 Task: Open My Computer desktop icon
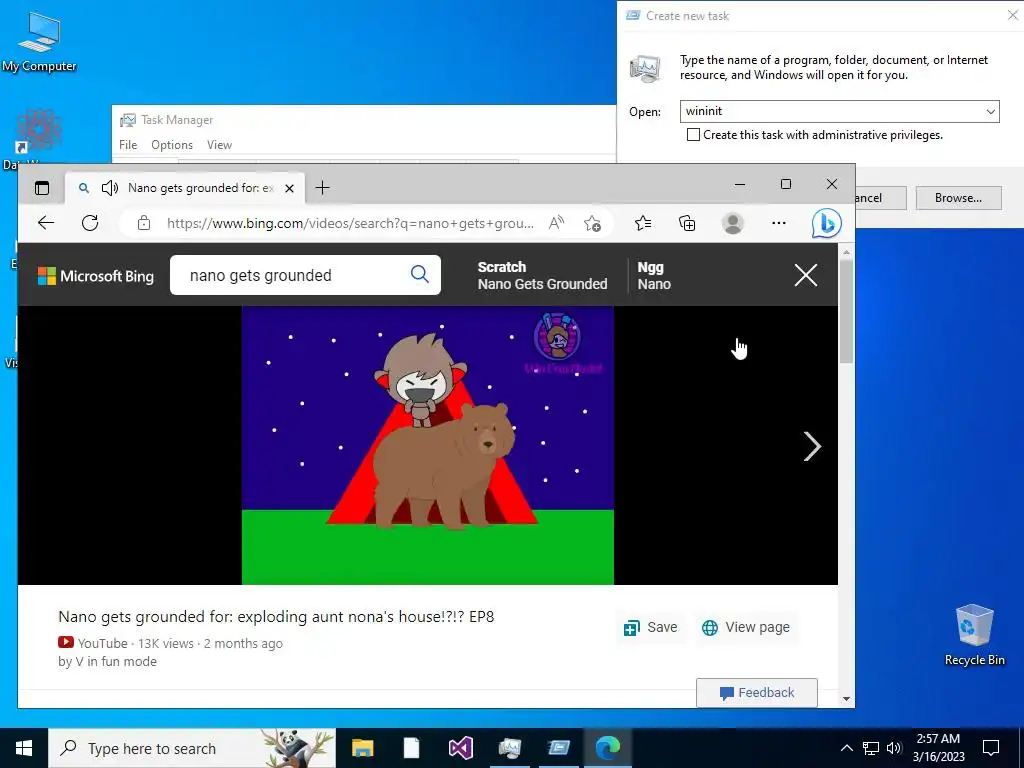click(x=39, y=42)
